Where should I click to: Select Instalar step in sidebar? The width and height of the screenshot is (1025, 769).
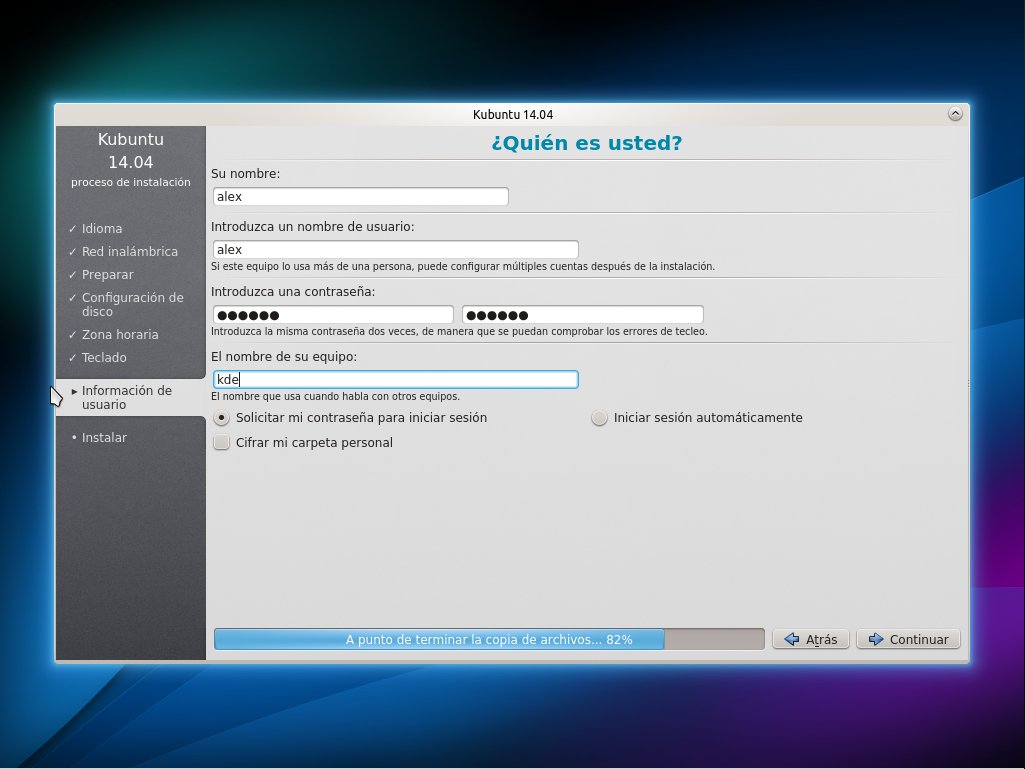point(104,437)
